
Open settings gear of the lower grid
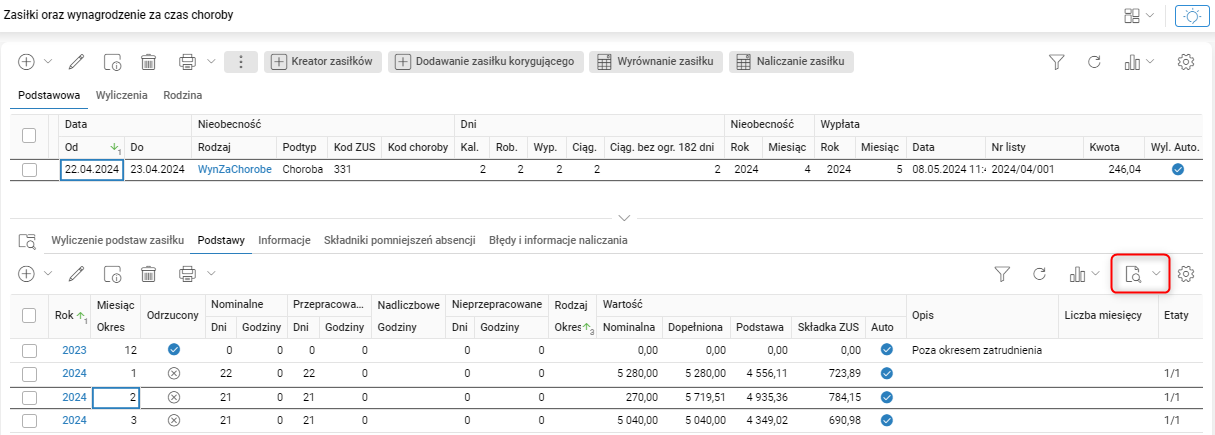click(1187, 273)
